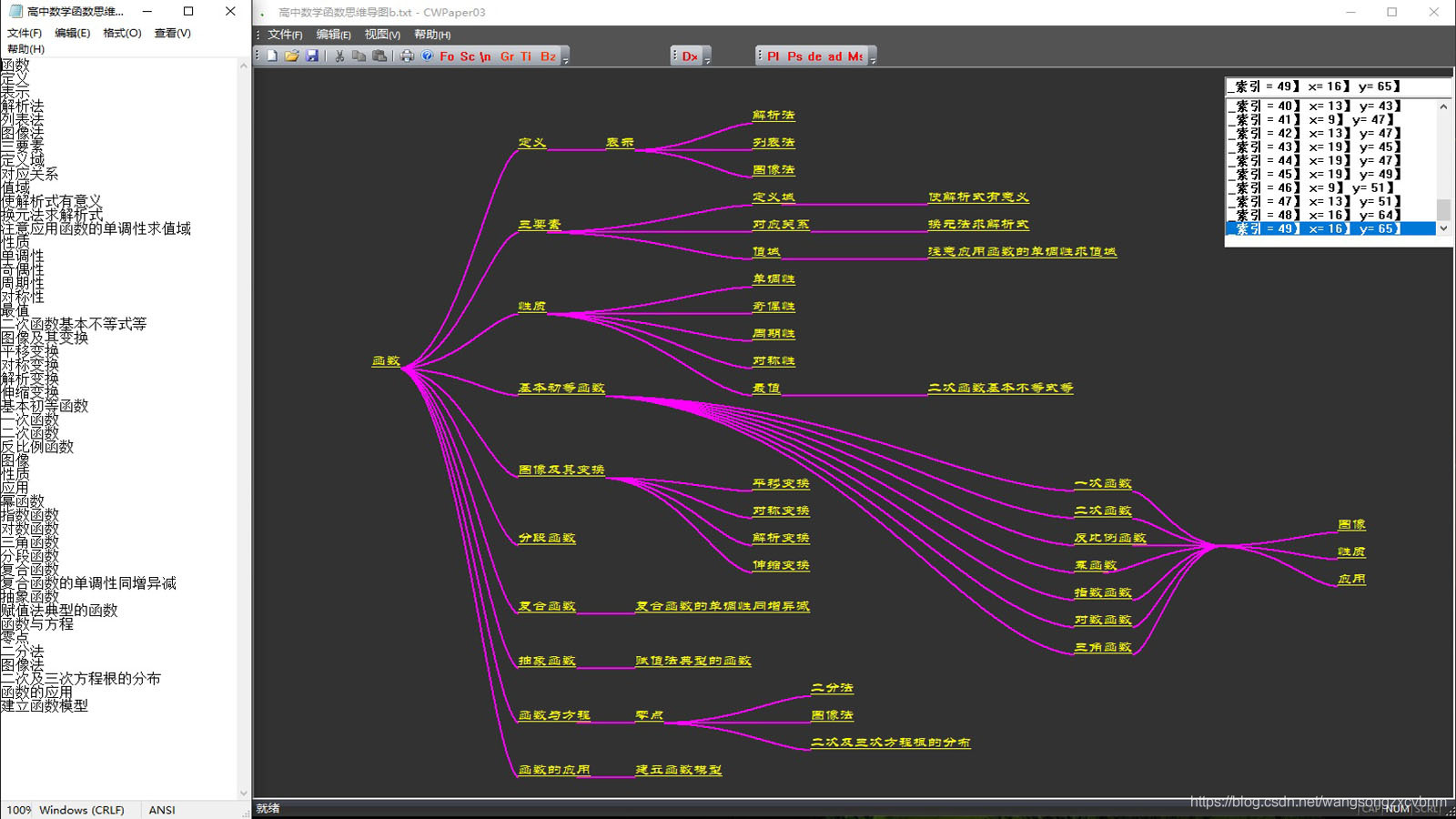Open the 格式(O) menu in Notepad

point(122,33)
